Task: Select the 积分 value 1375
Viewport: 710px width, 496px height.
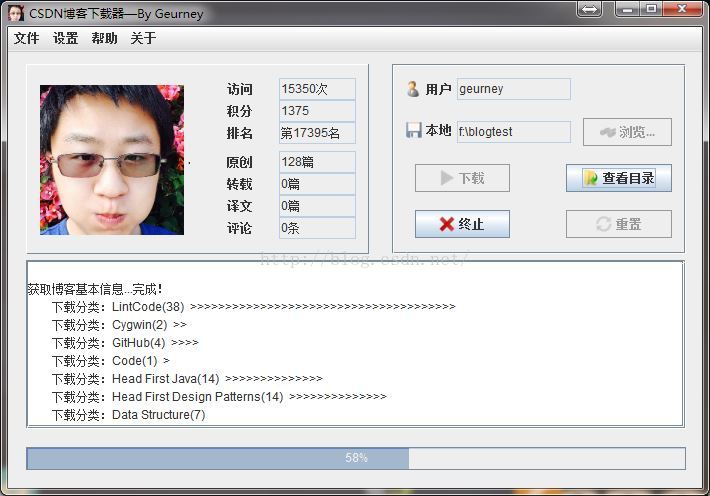Action: pos(317,111)
